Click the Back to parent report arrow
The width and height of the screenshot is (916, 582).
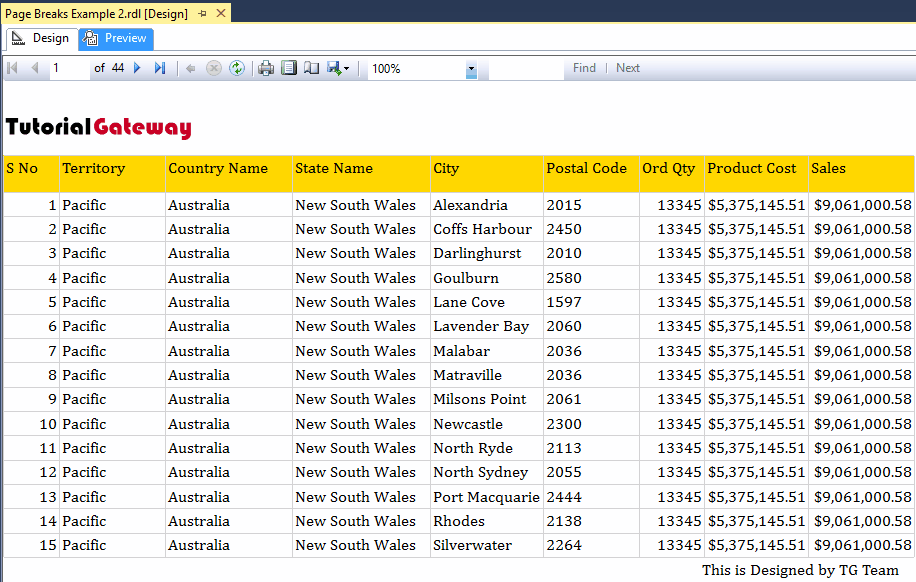(190, 68)
